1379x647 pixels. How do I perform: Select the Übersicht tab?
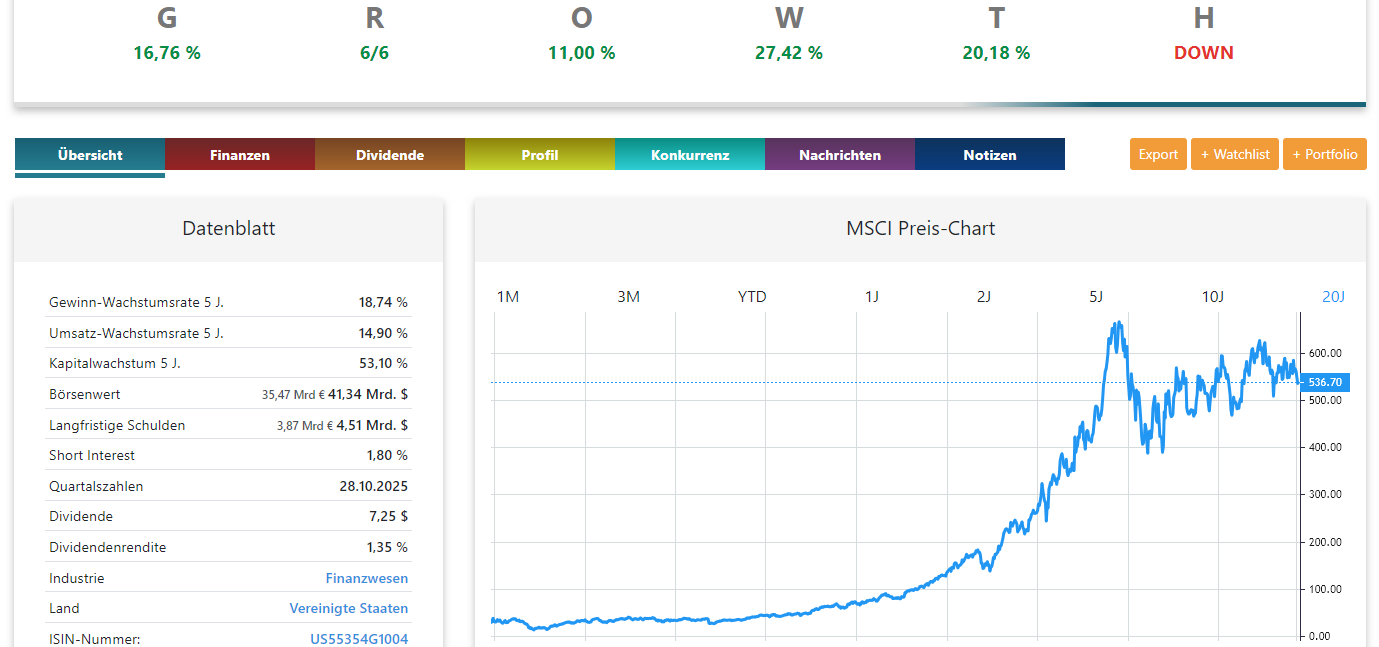(x=90, y=155)
